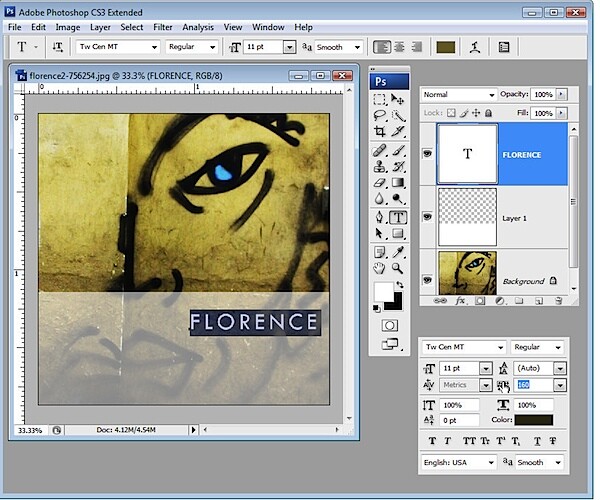This screenshot has height=500, width=600.
Task: Select the Hand tool
Action: click(x=380, y=269)
